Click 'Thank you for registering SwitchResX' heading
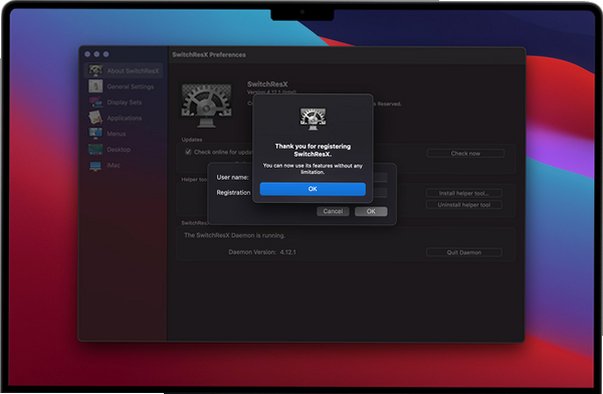 pos(313,150)
